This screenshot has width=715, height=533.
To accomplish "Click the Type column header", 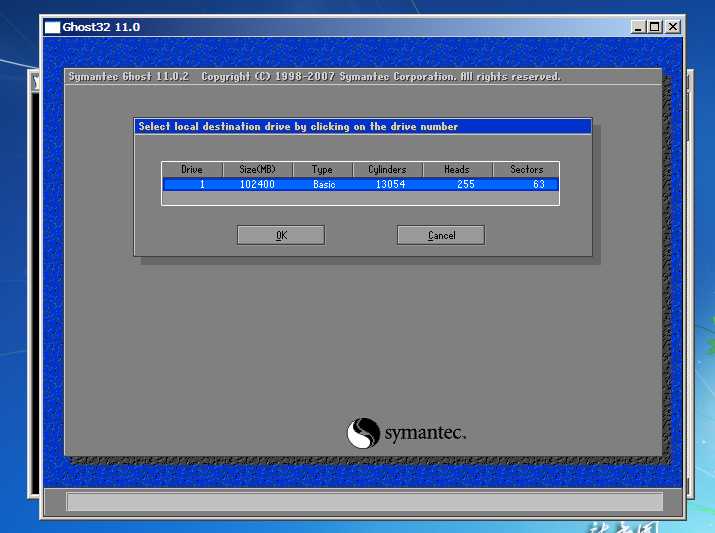I will point(322,169).
